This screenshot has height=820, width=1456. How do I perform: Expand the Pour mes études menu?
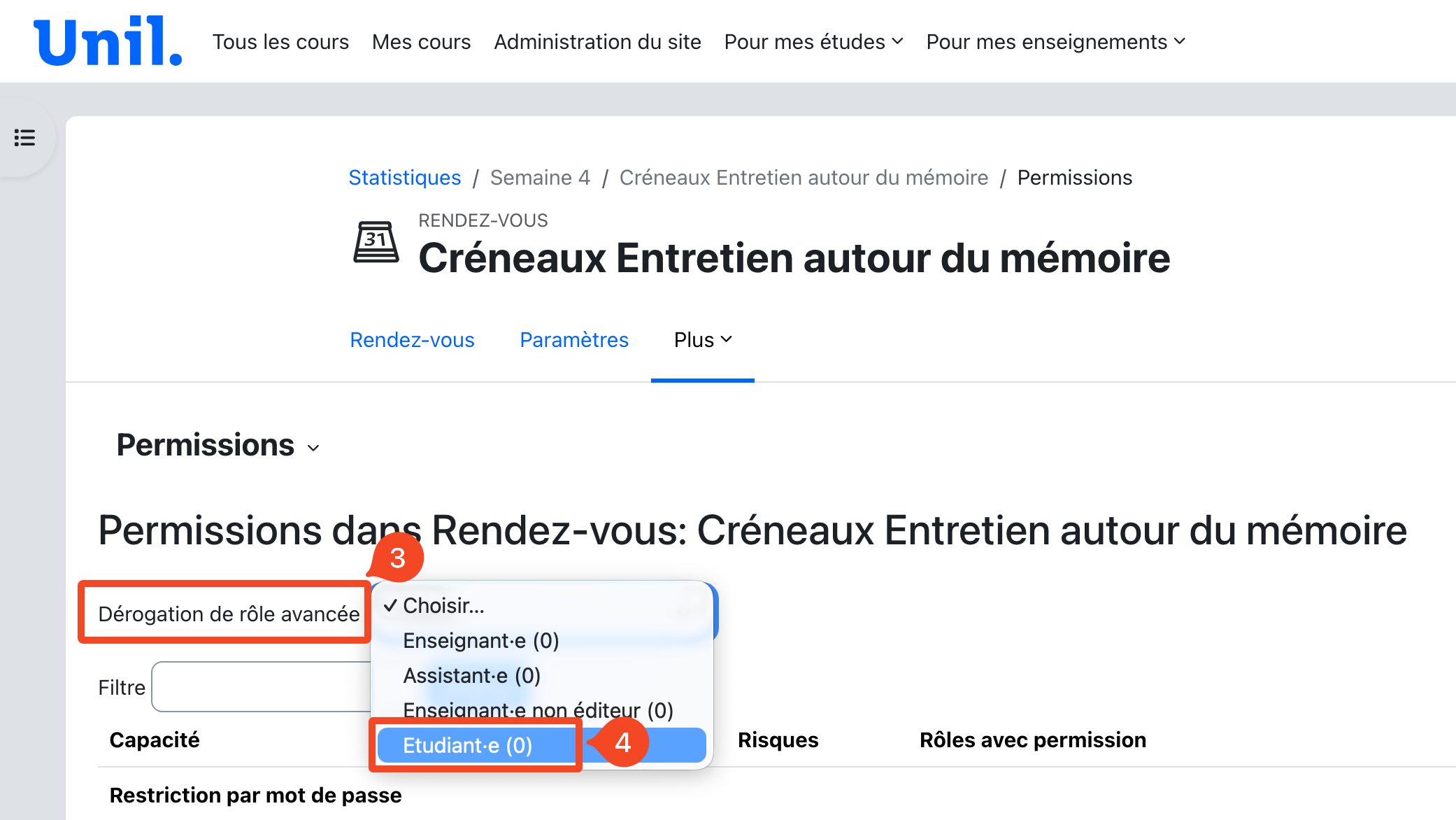point(813,42)
